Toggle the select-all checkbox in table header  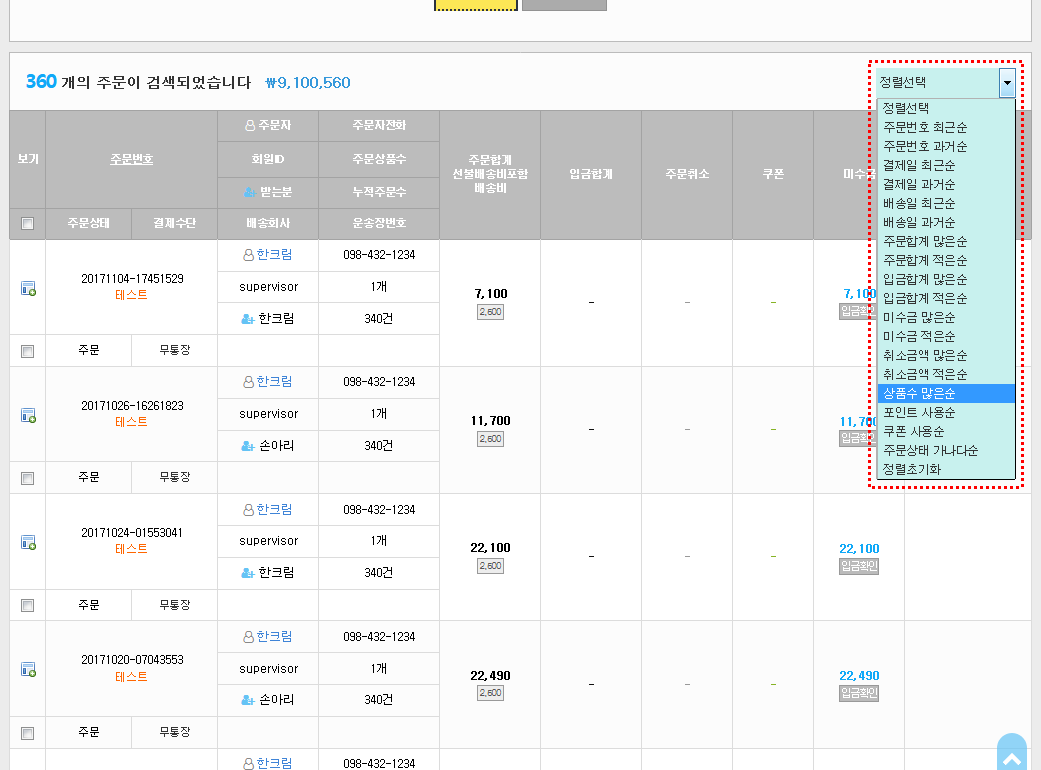tap(27, 224)
